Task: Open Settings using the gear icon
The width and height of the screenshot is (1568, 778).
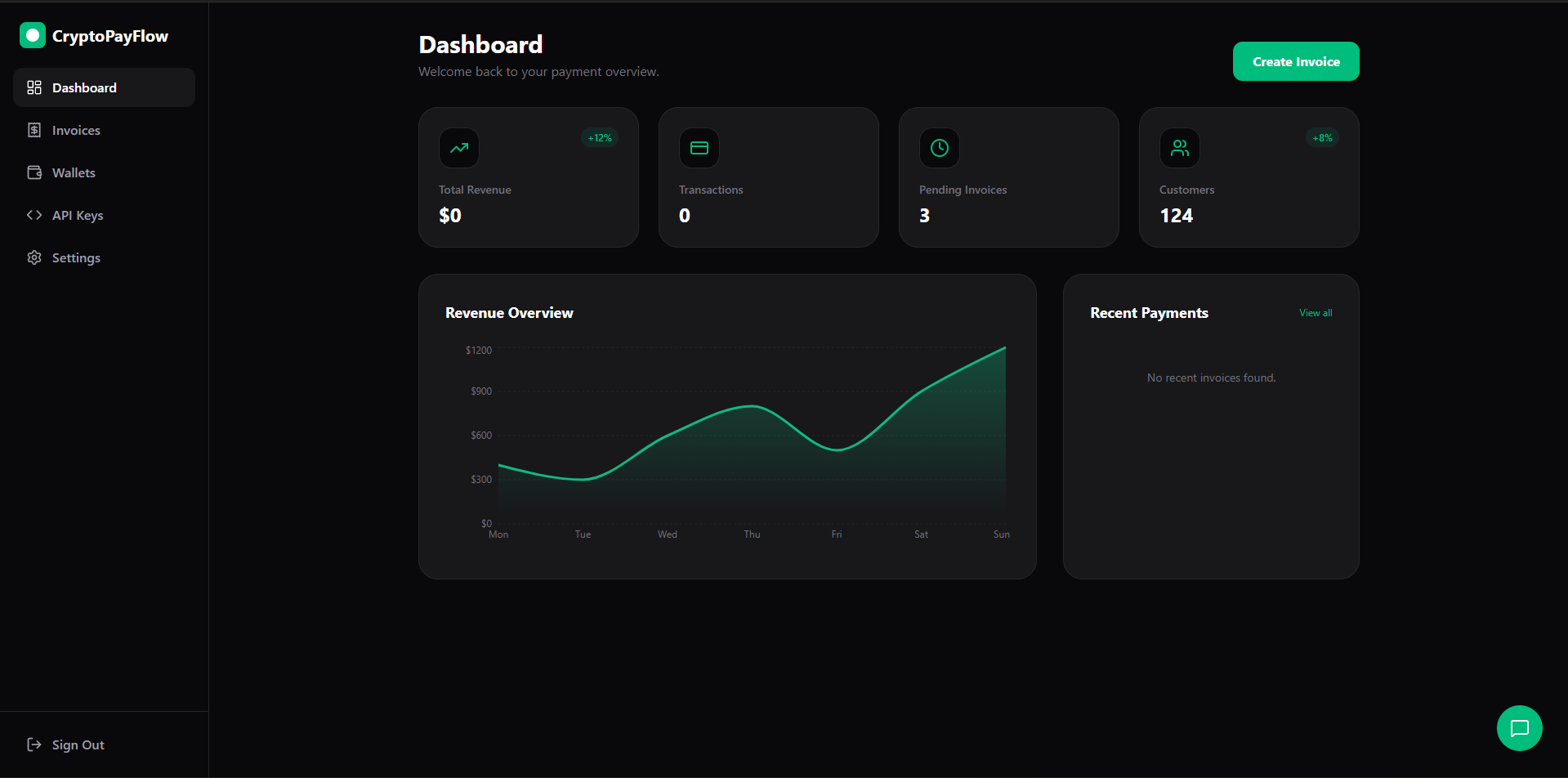Action: tap(34, 257)
